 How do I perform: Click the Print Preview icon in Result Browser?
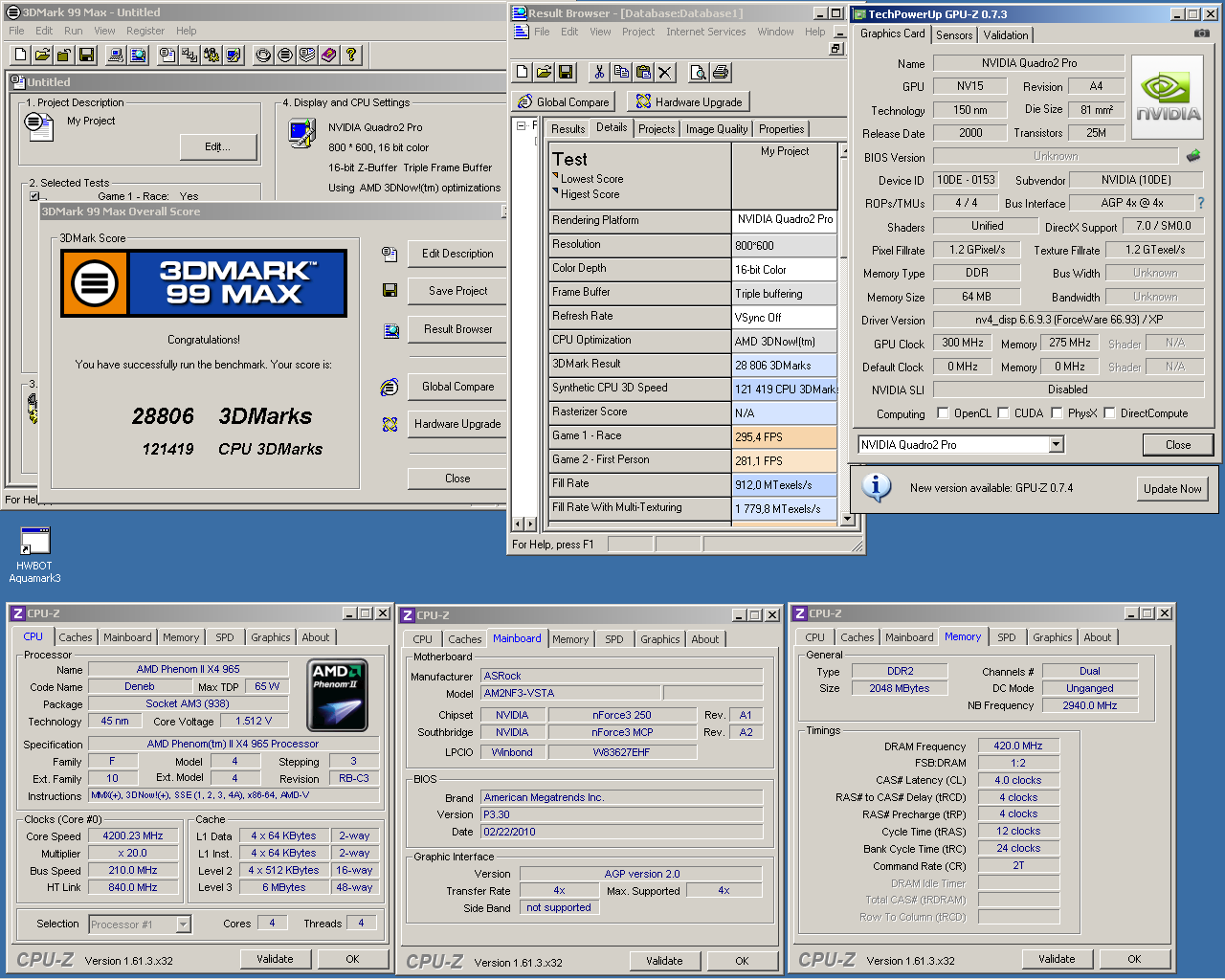699,72
